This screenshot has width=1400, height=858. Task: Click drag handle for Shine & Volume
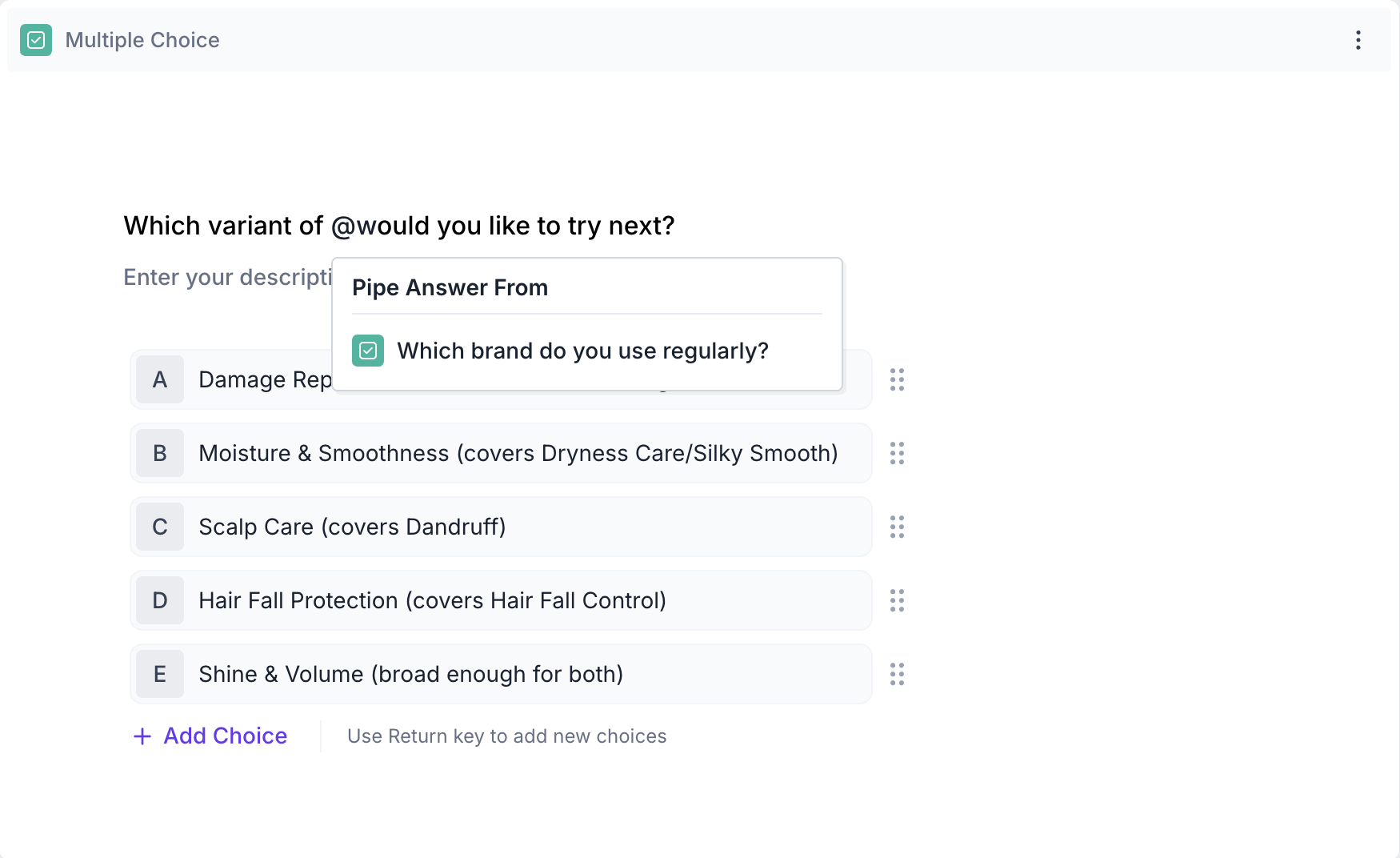coord(897,674)
